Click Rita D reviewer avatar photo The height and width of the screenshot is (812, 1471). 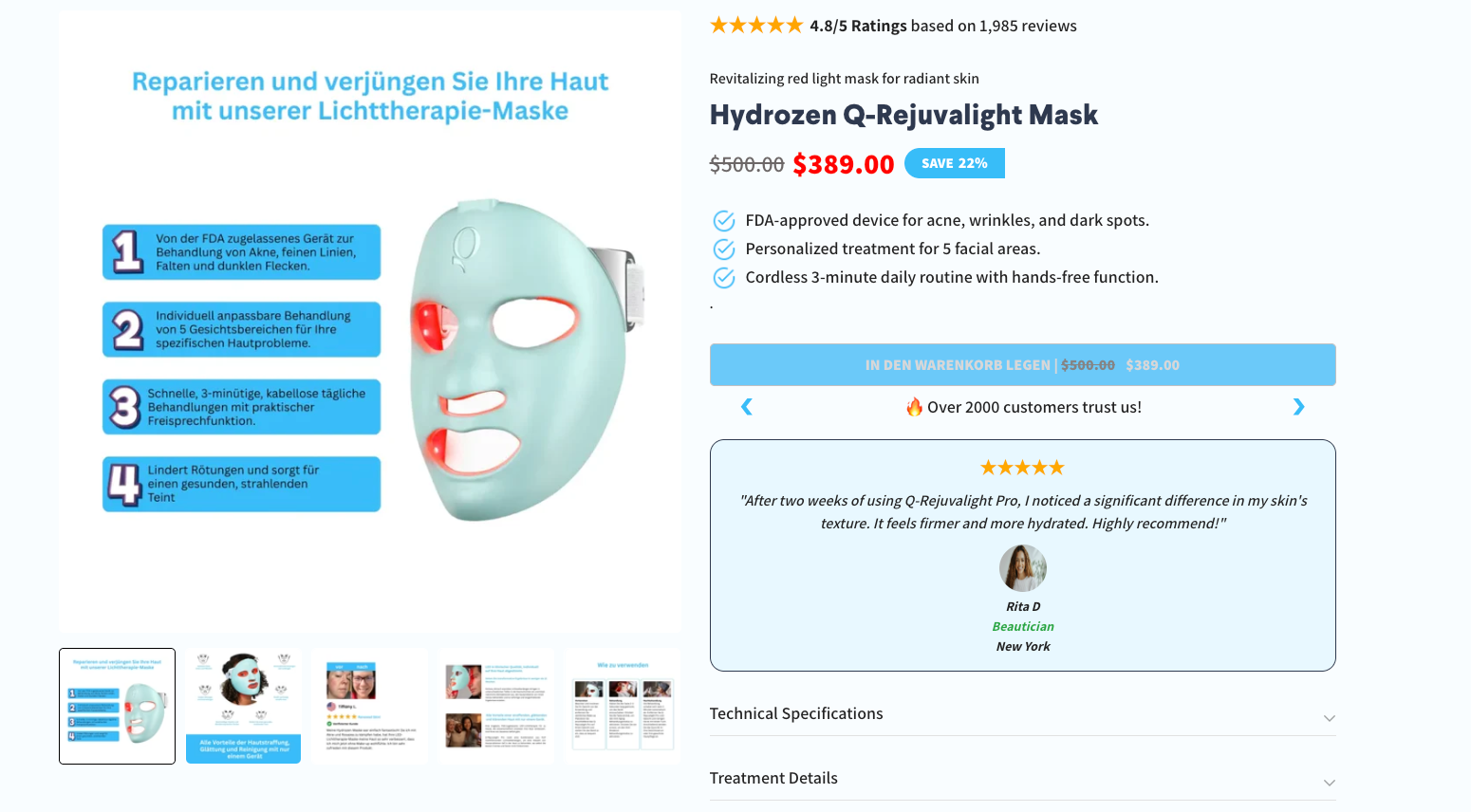pos(1022,568)
